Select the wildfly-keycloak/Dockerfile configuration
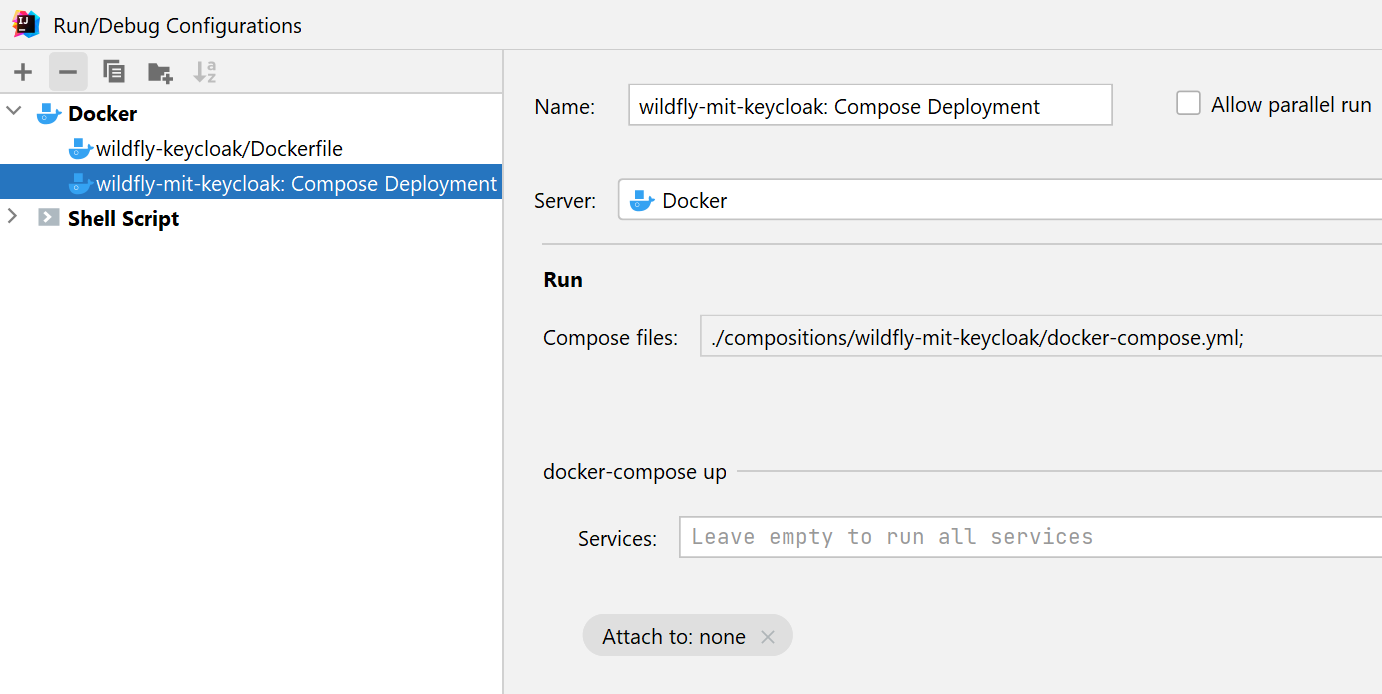1382x694 pixels. click(218, 149)
